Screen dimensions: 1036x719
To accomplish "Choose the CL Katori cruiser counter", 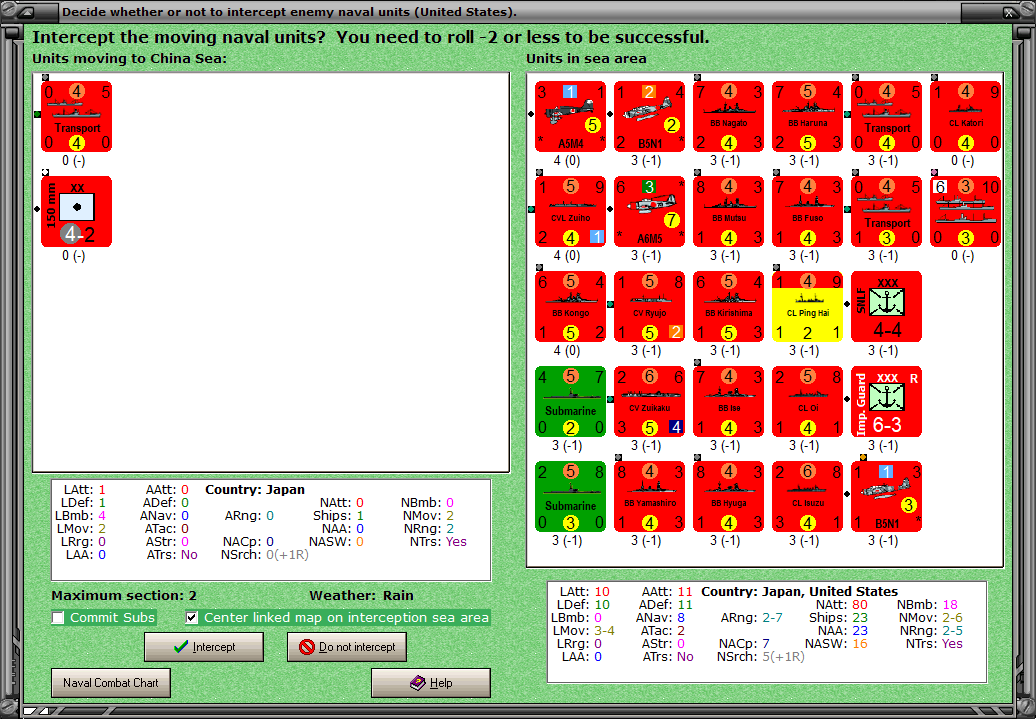I will click(x=966, y=117).
